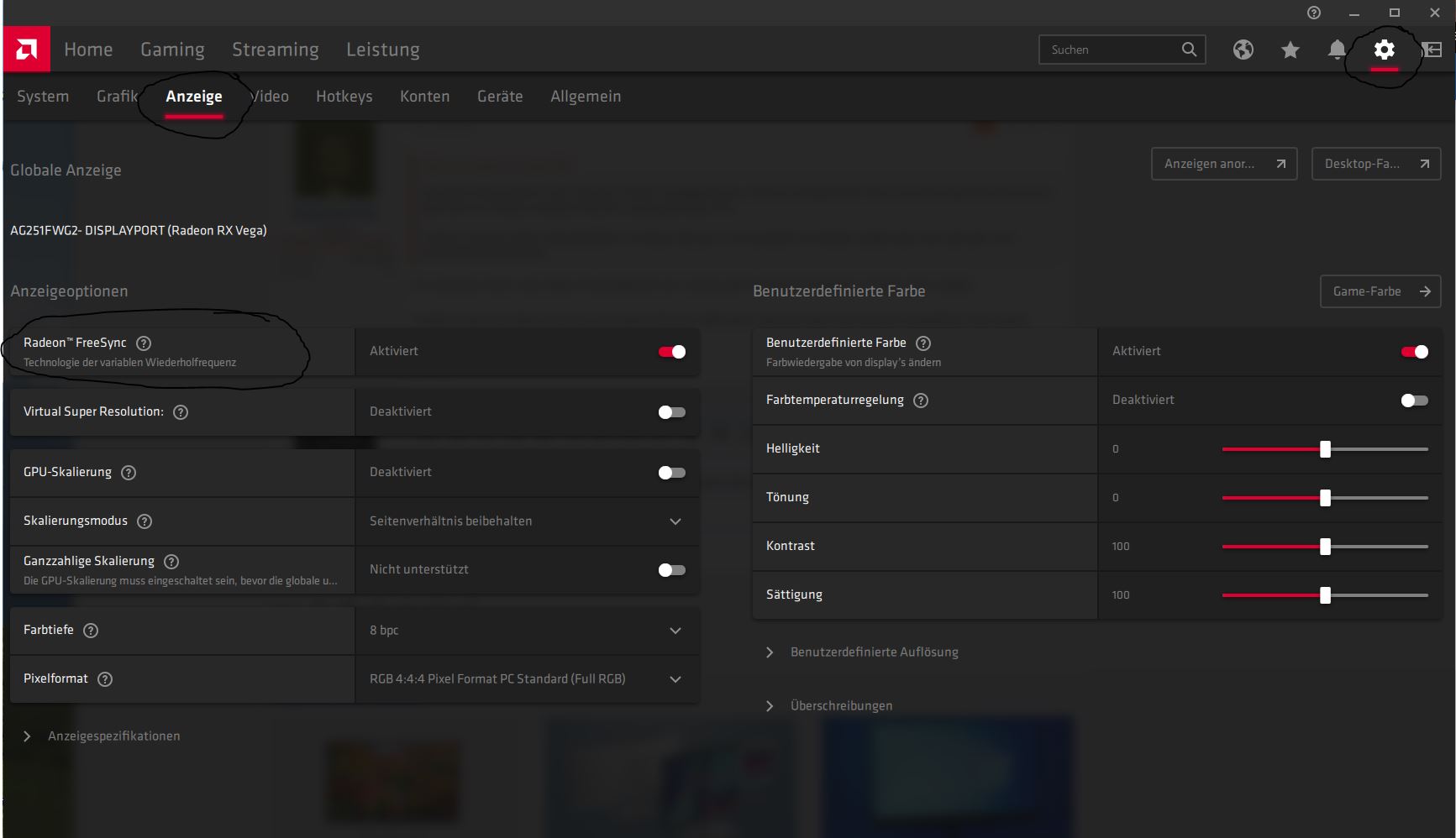Show help for Skalierungsmodus
This screenshot has height=838, width=1456.
[145, 521]
